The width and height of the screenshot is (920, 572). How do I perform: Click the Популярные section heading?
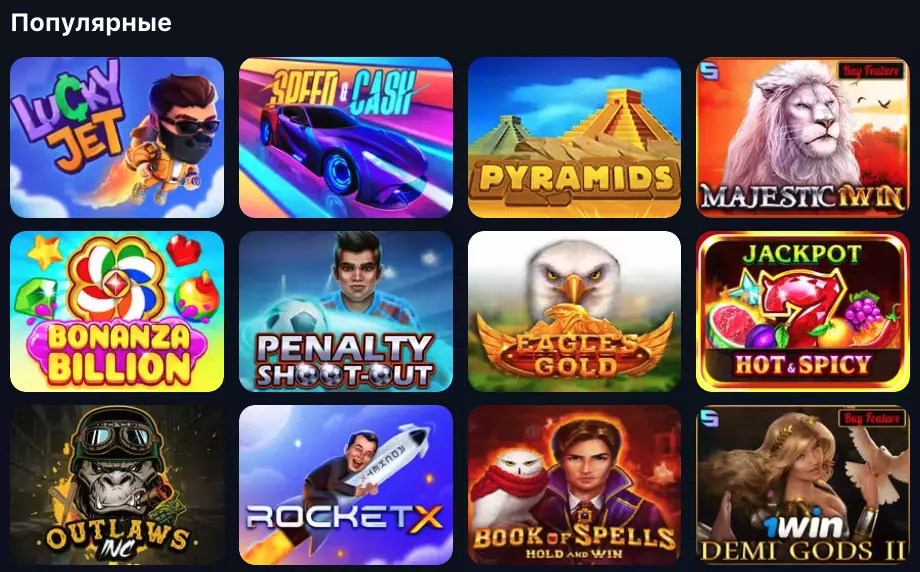tap(91, 23)
